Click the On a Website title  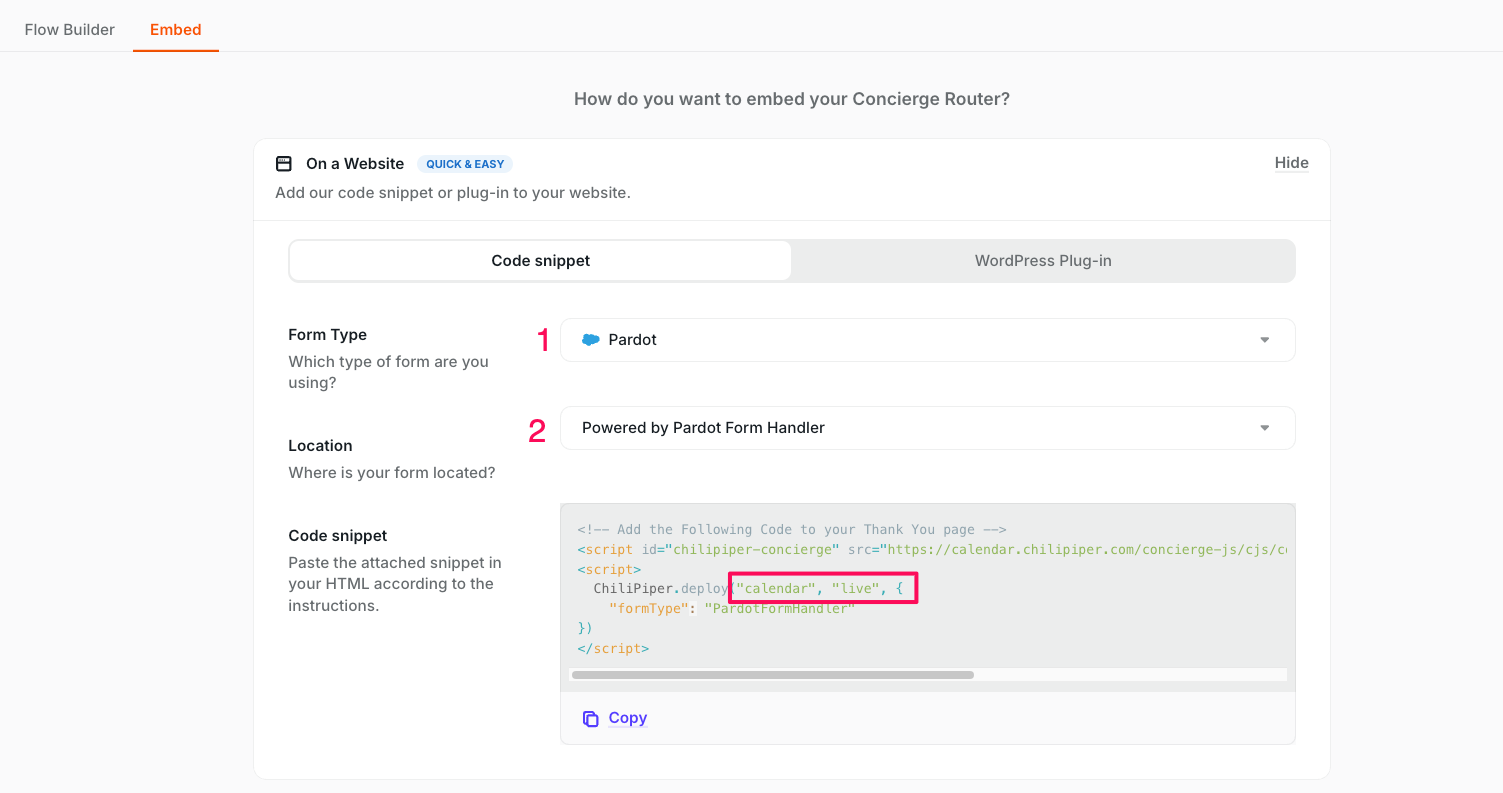(355, 164)
